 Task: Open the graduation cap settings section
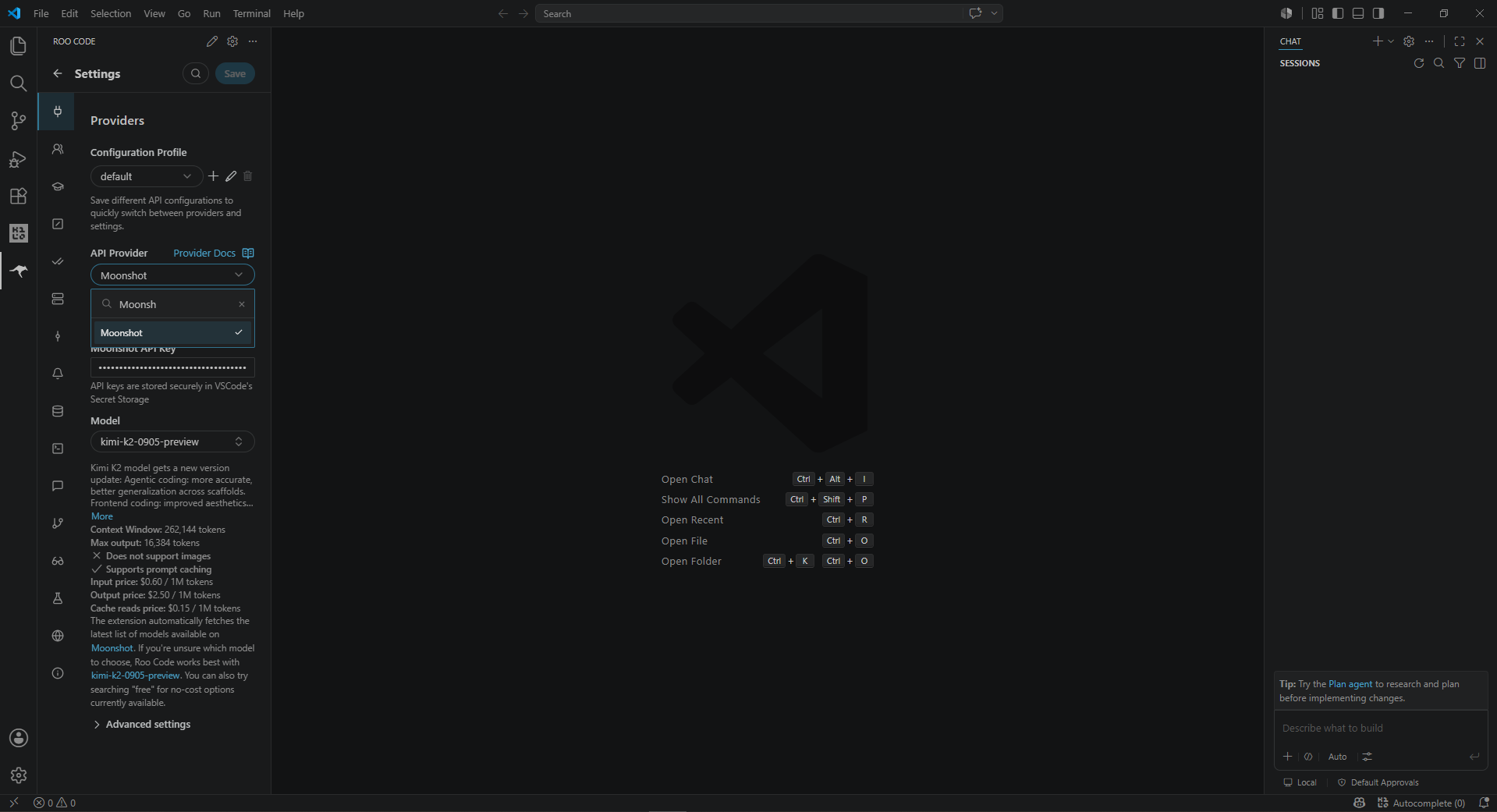click(58, 186)
